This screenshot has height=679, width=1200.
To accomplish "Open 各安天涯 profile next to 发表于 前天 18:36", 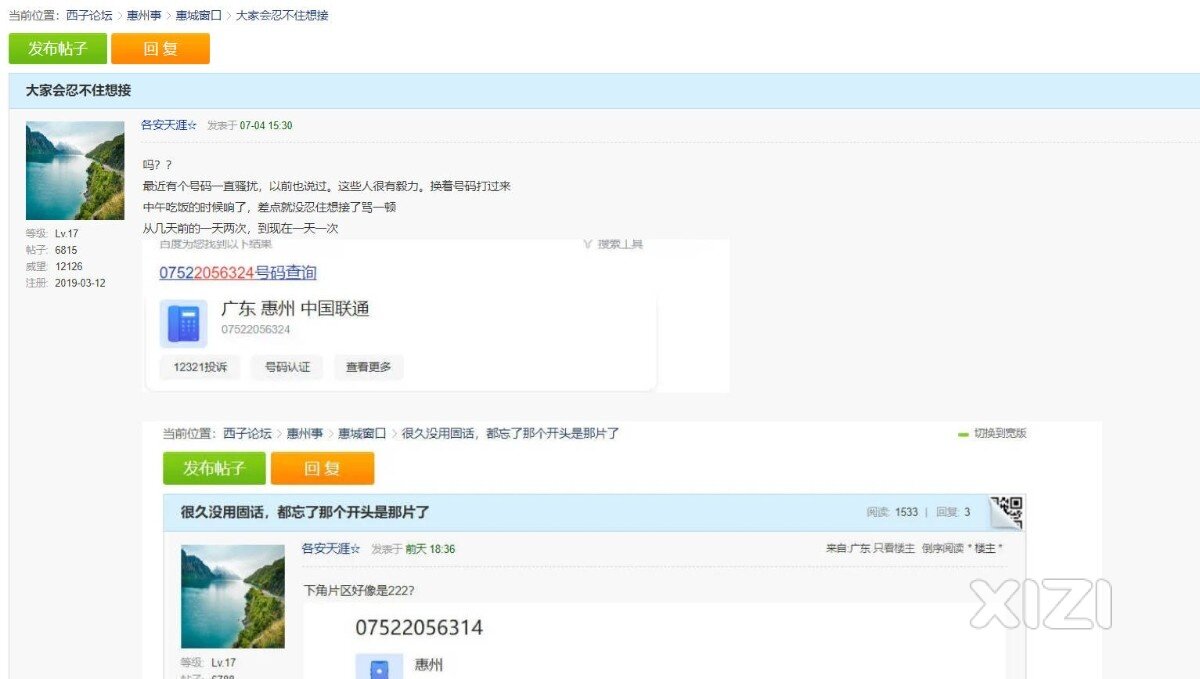I will (x=331, y=549).
